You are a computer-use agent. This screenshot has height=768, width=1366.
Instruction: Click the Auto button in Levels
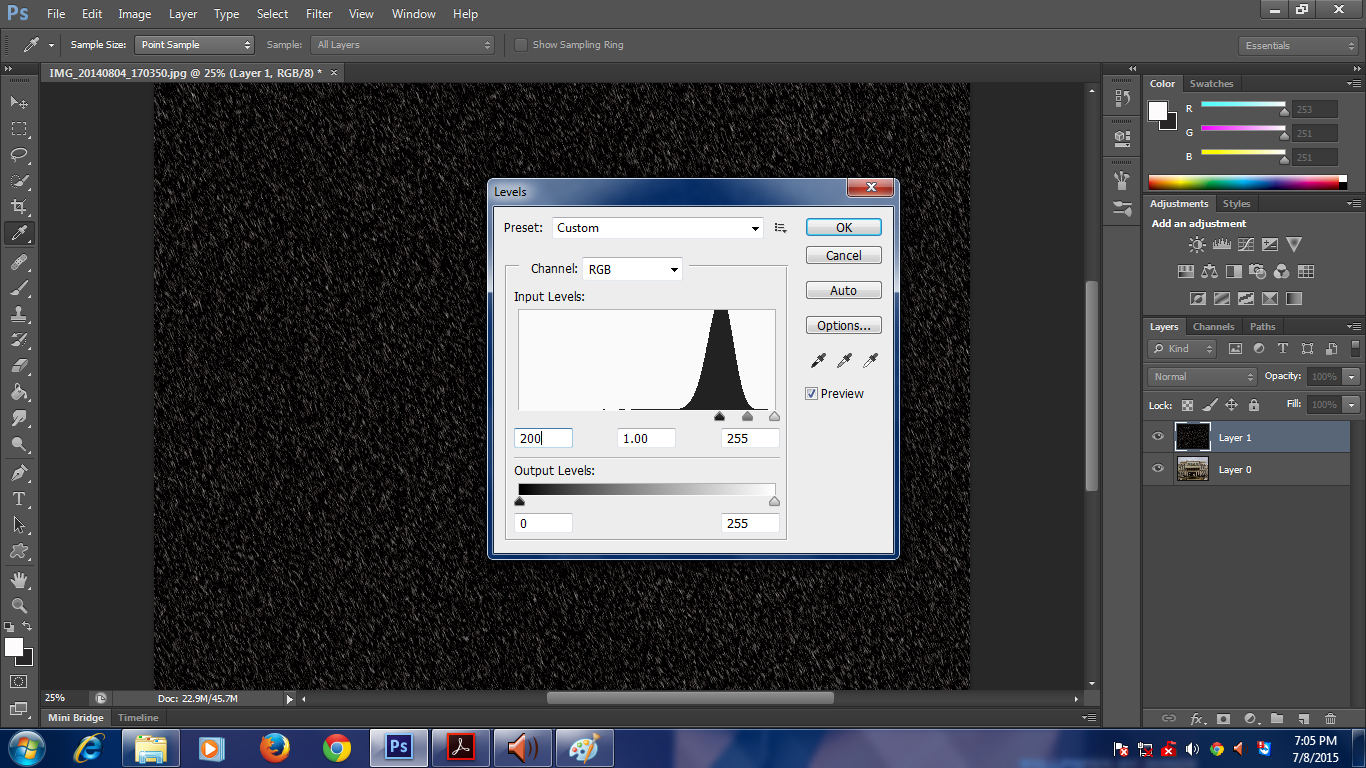[x=844, y=291]
